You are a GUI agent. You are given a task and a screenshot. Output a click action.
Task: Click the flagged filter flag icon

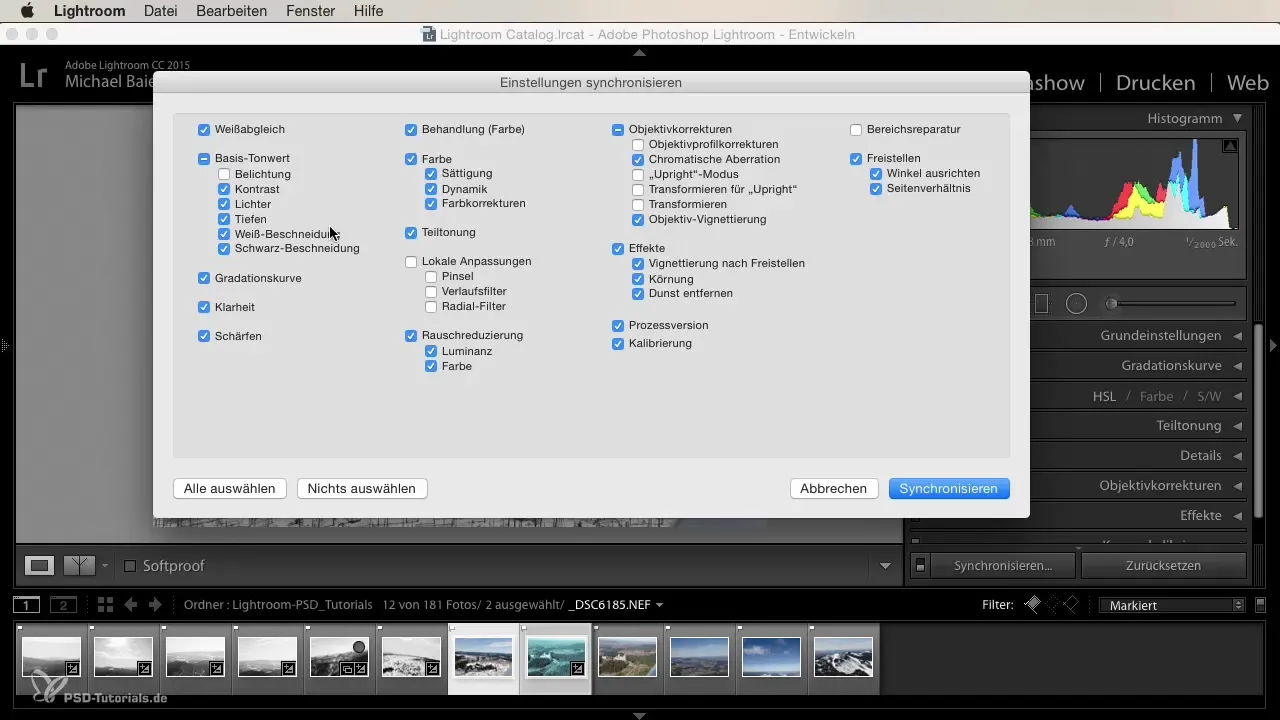tap(1034, 604)
